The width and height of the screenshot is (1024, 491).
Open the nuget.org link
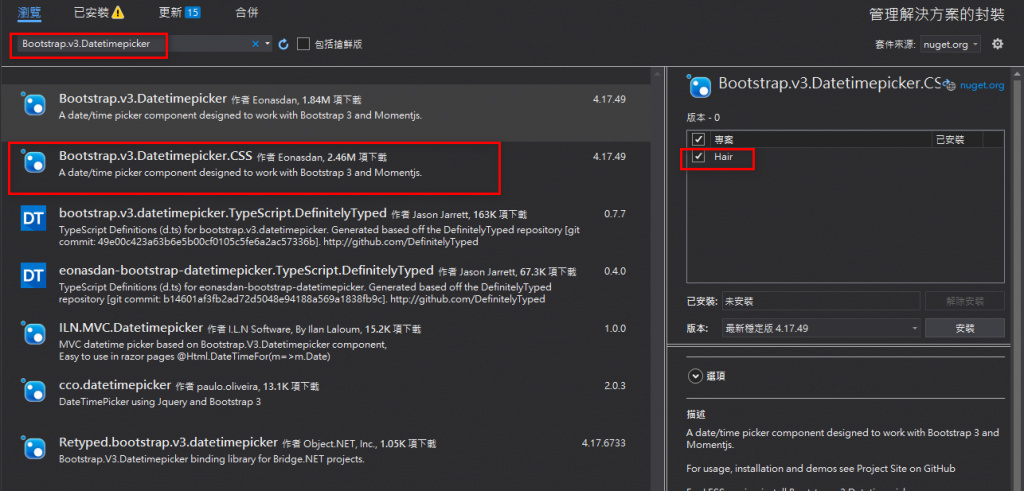(x=982, y=86)
